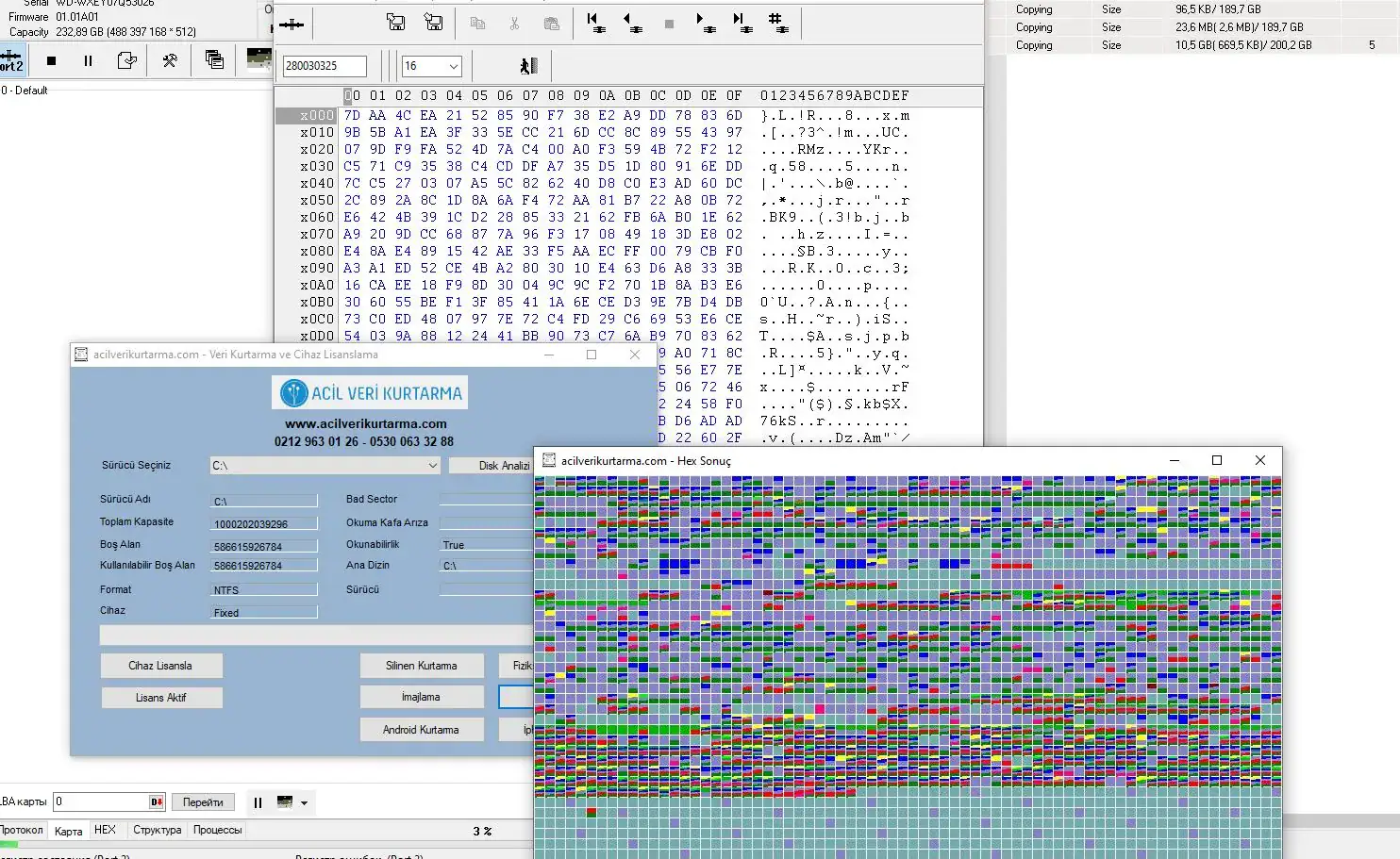Open the map view dropdown arrow near Перейти
Image resolution: width=1400 pixels, height=859 pixels.
(x=304, y=803)
